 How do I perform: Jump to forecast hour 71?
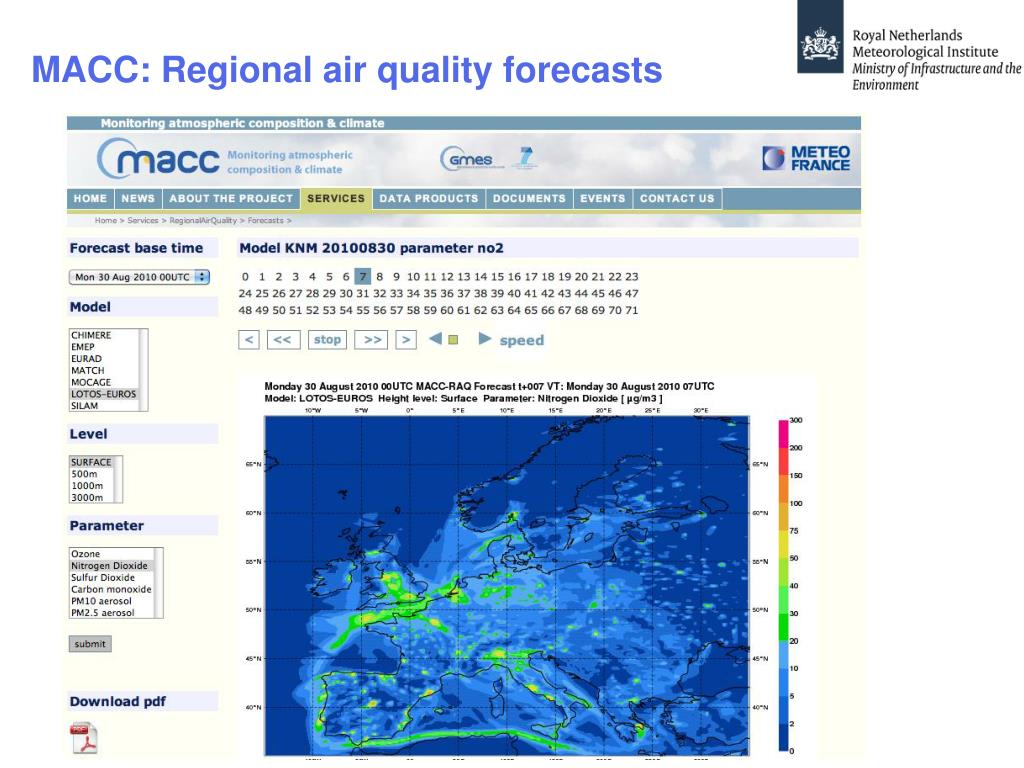(632, 311)
